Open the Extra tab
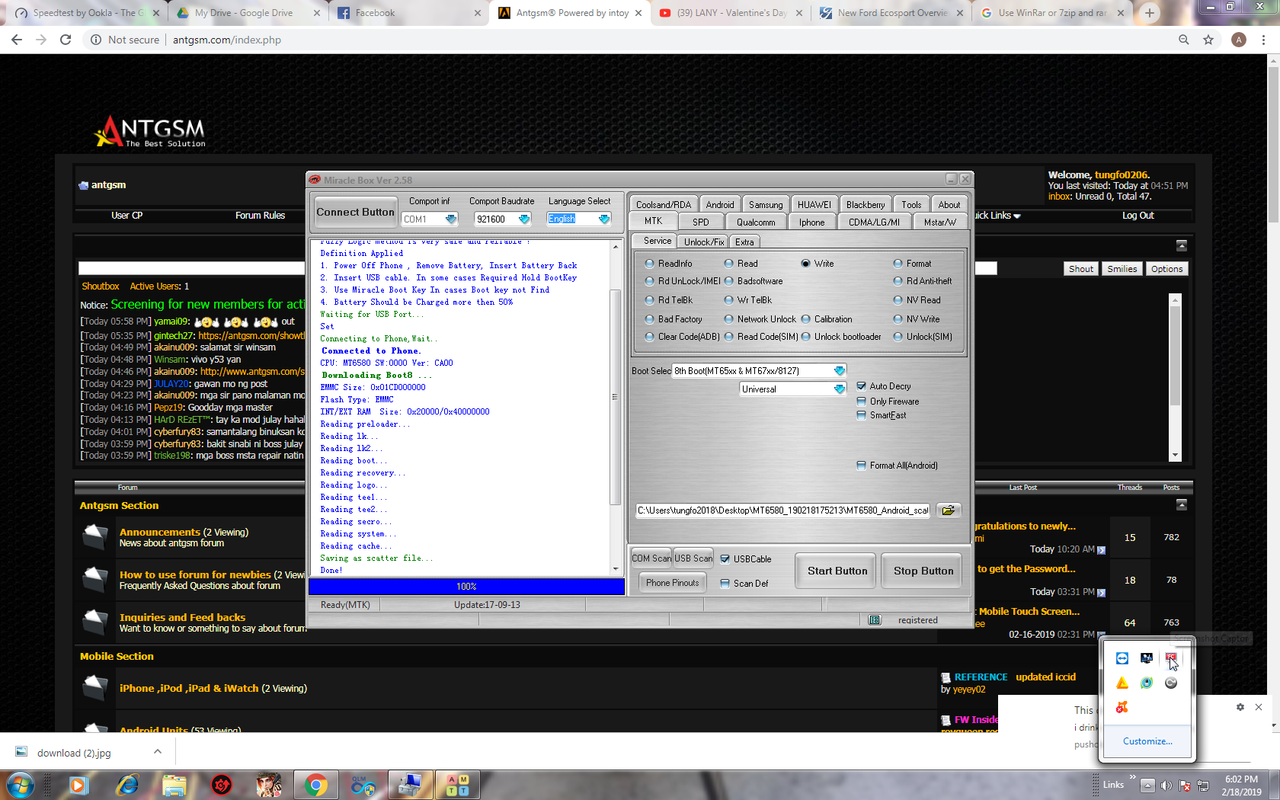 744,241
